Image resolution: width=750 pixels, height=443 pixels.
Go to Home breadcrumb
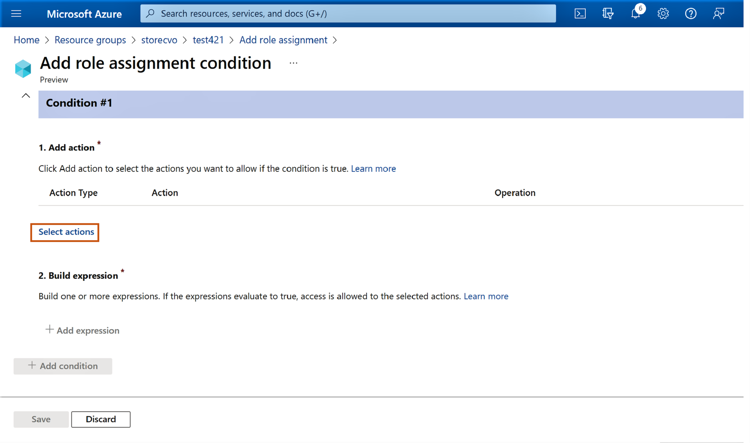[26, 40]
